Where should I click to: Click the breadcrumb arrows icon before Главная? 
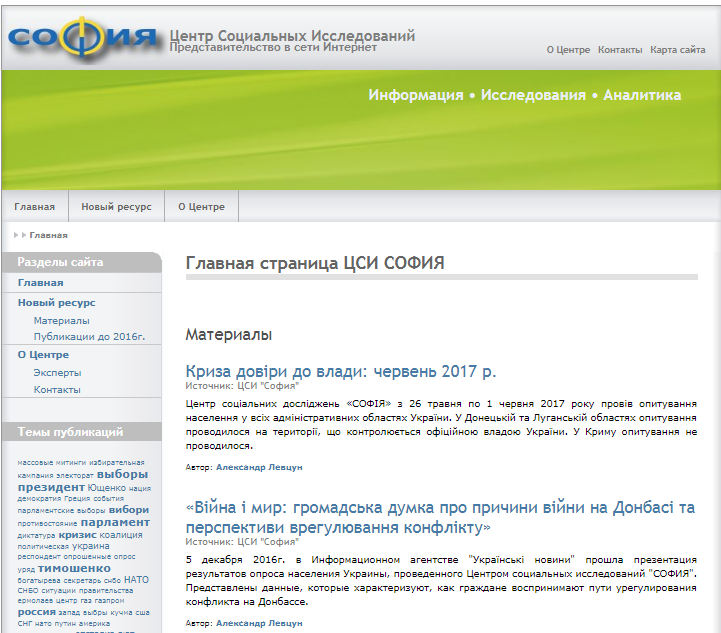pos(19,235)
